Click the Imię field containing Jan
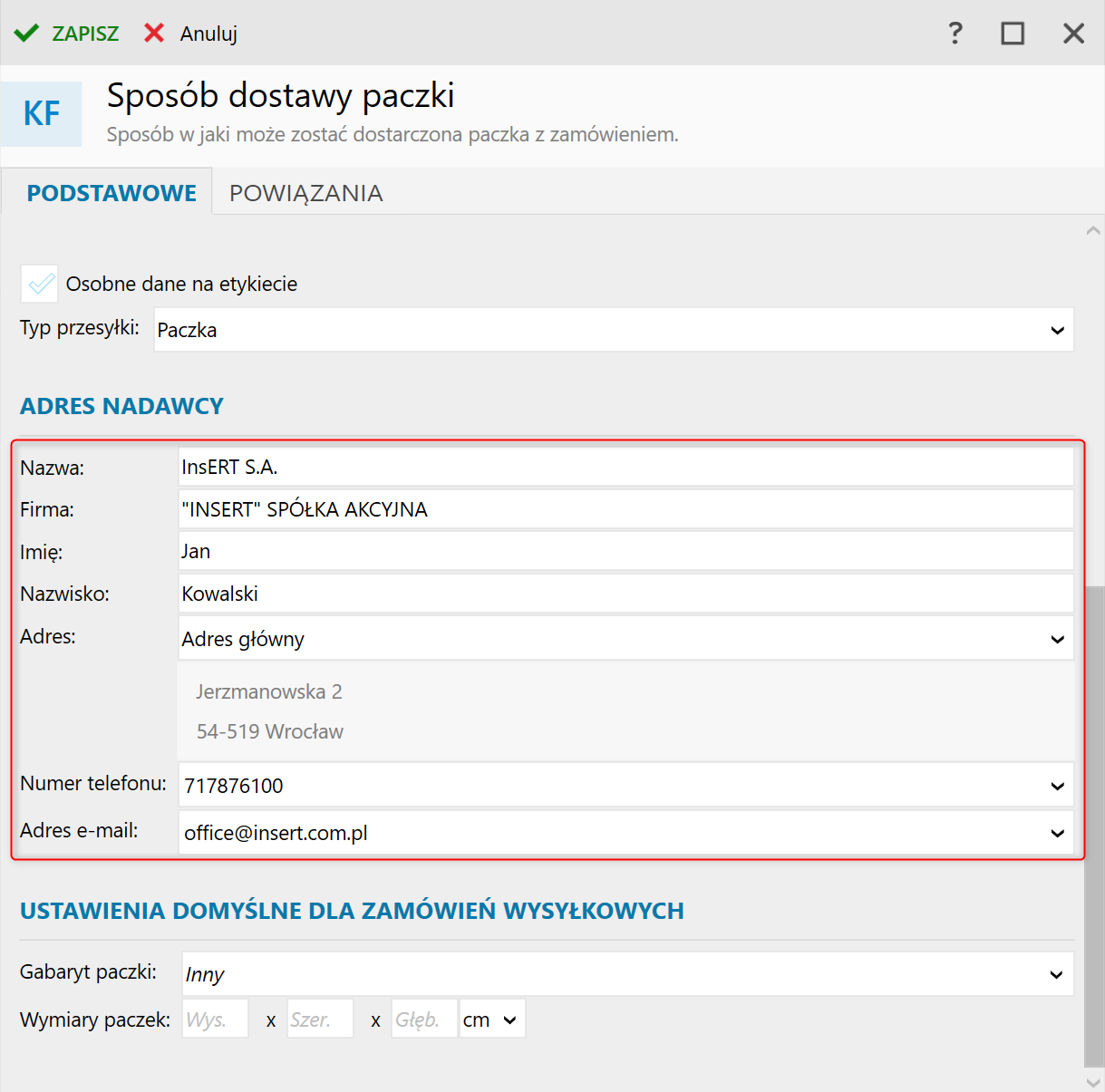This screenshot has width=1105, height=1092. coord(626,551)
